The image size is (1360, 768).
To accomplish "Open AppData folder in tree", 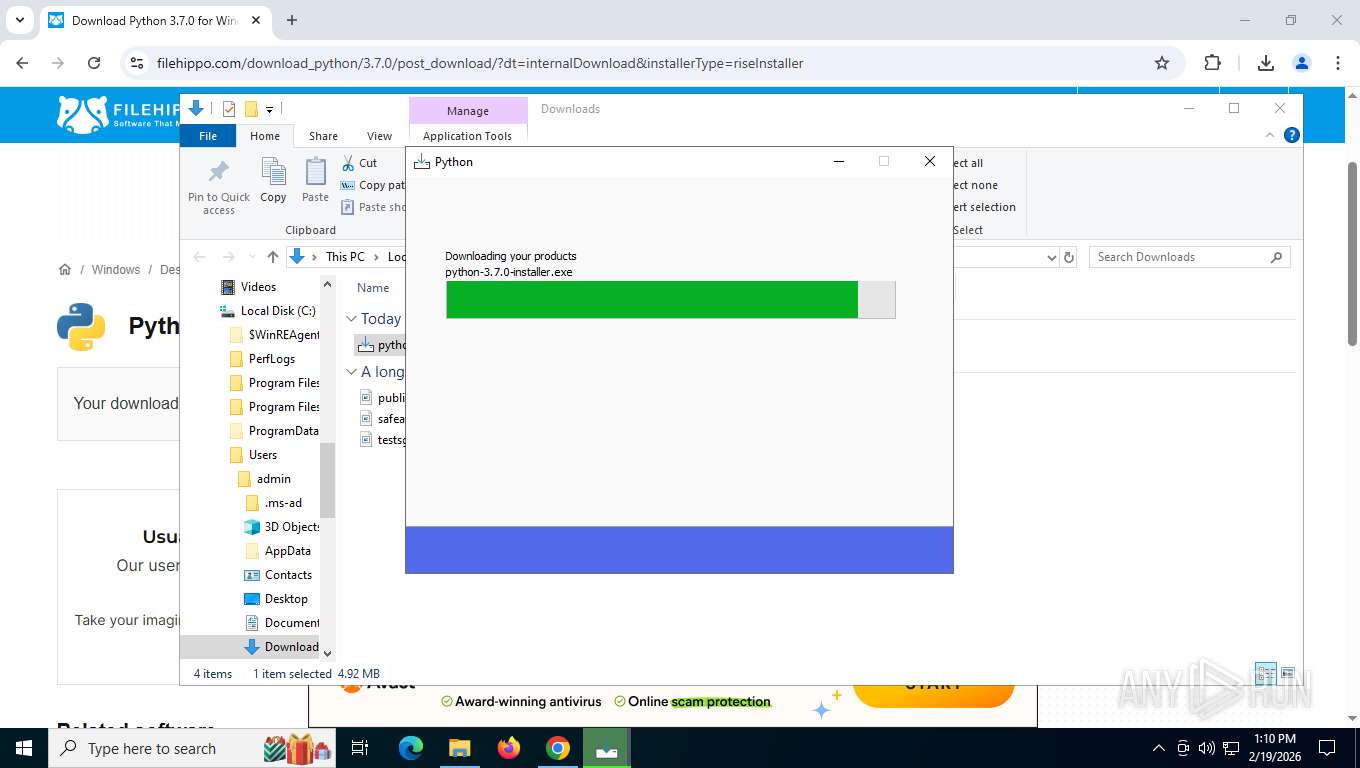I will [287, 551].
